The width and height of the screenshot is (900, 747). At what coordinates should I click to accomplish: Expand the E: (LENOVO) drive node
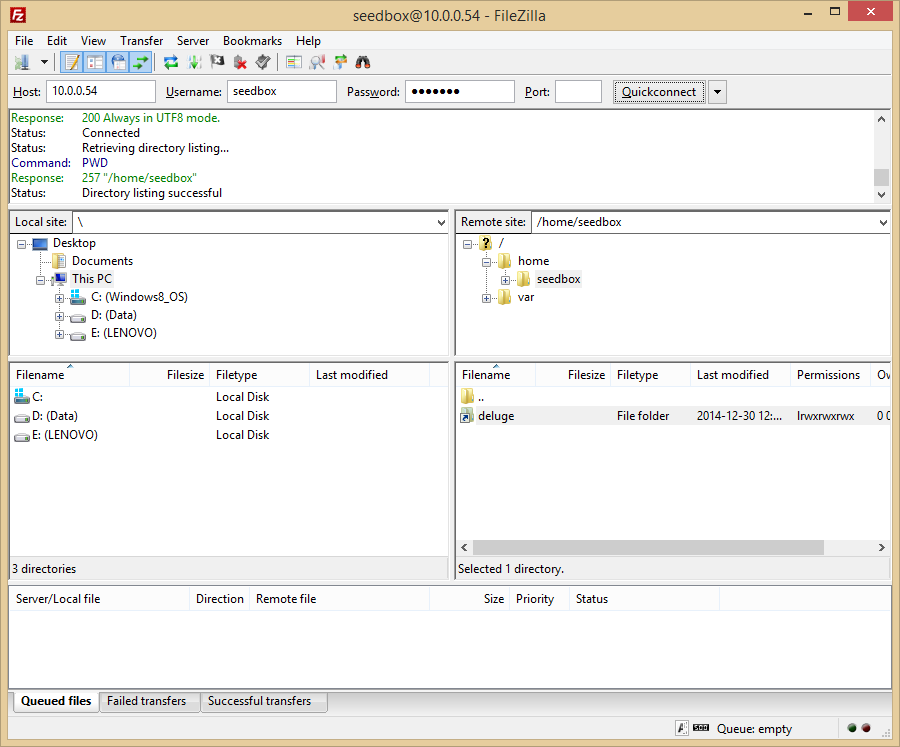tap(59, 334)
